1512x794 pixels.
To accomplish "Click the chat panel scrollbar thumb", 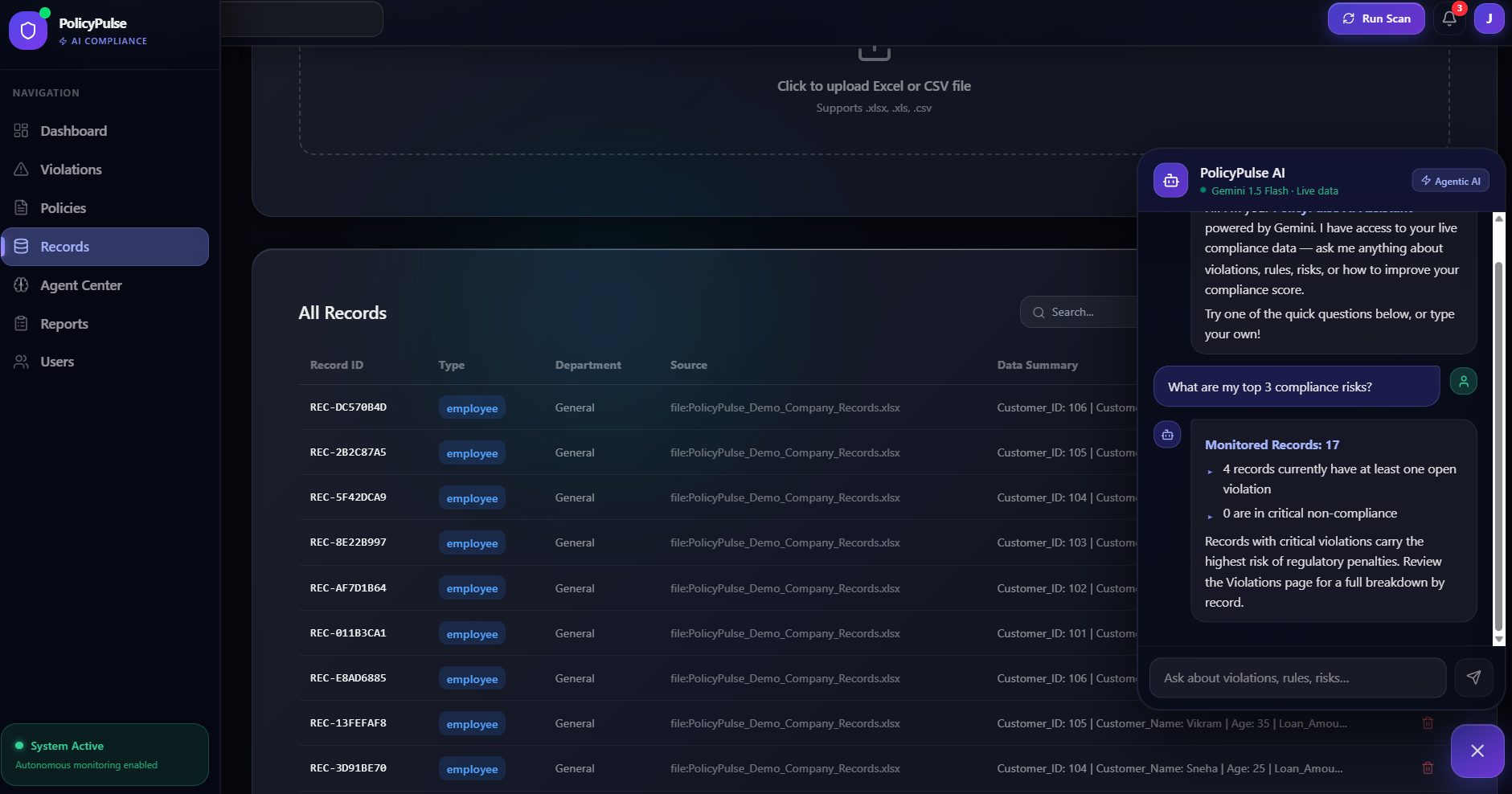I will pos(1498,446).
